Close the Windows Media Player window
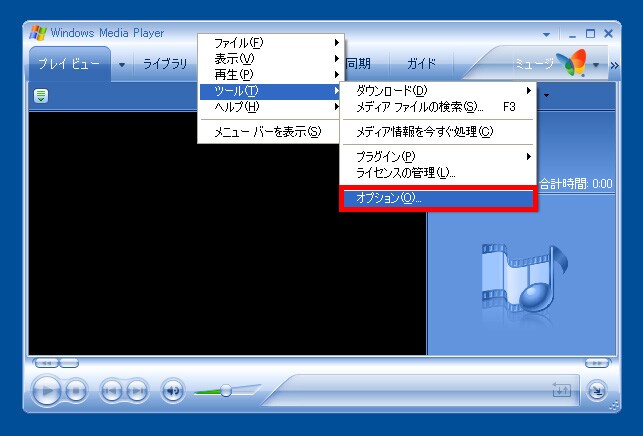Screen dimensions: 643x436 point(609,34)
